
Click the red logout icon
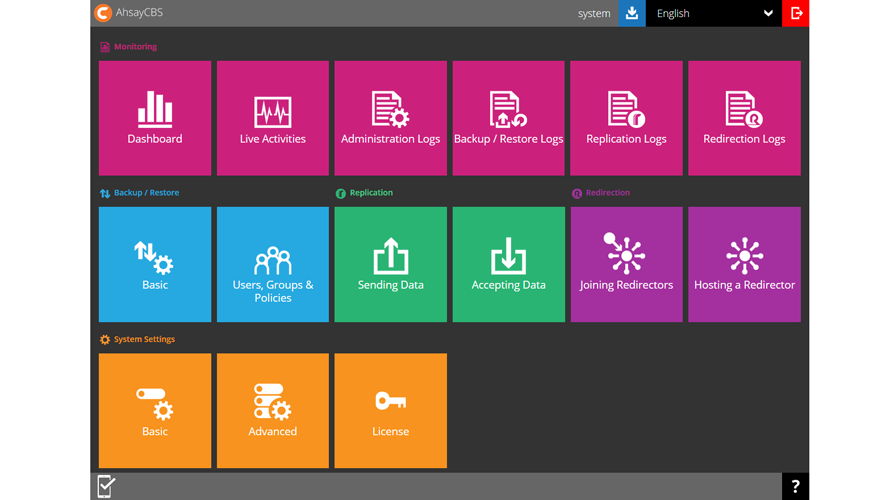(x=796, y=13)
